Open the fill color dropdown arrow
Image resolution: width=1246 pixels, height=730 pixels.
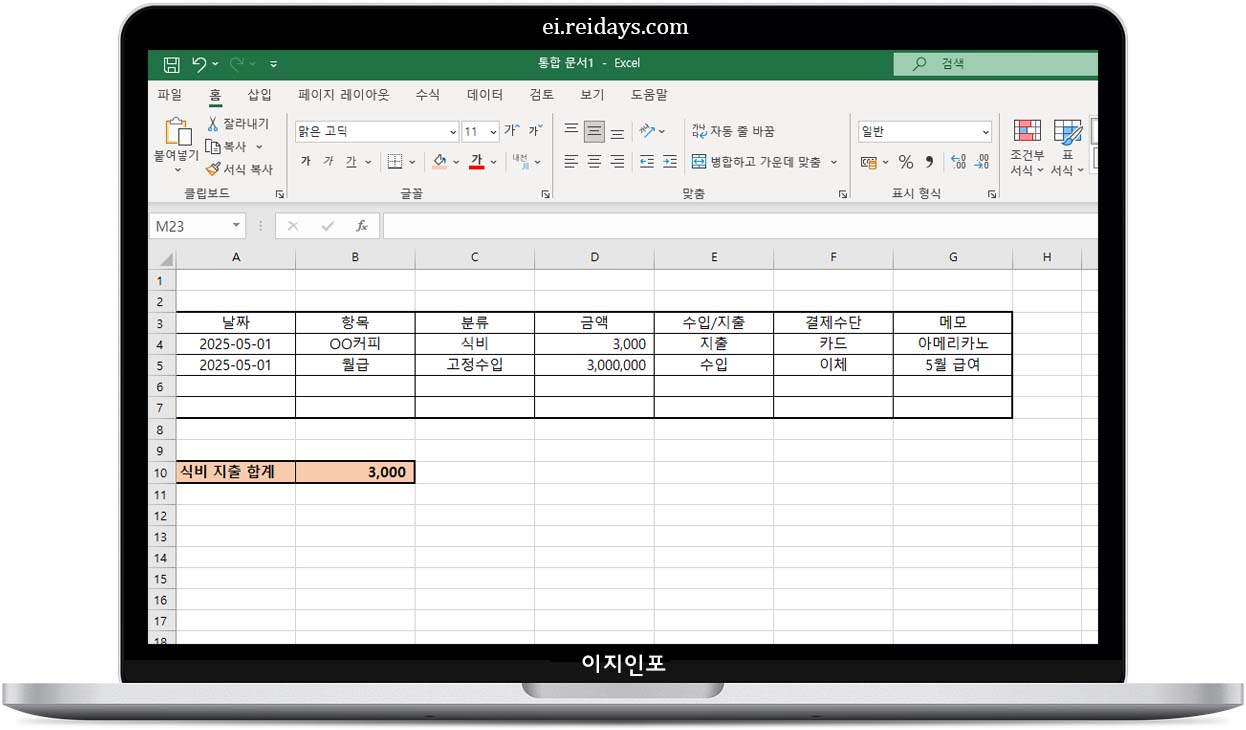(456, 161)
